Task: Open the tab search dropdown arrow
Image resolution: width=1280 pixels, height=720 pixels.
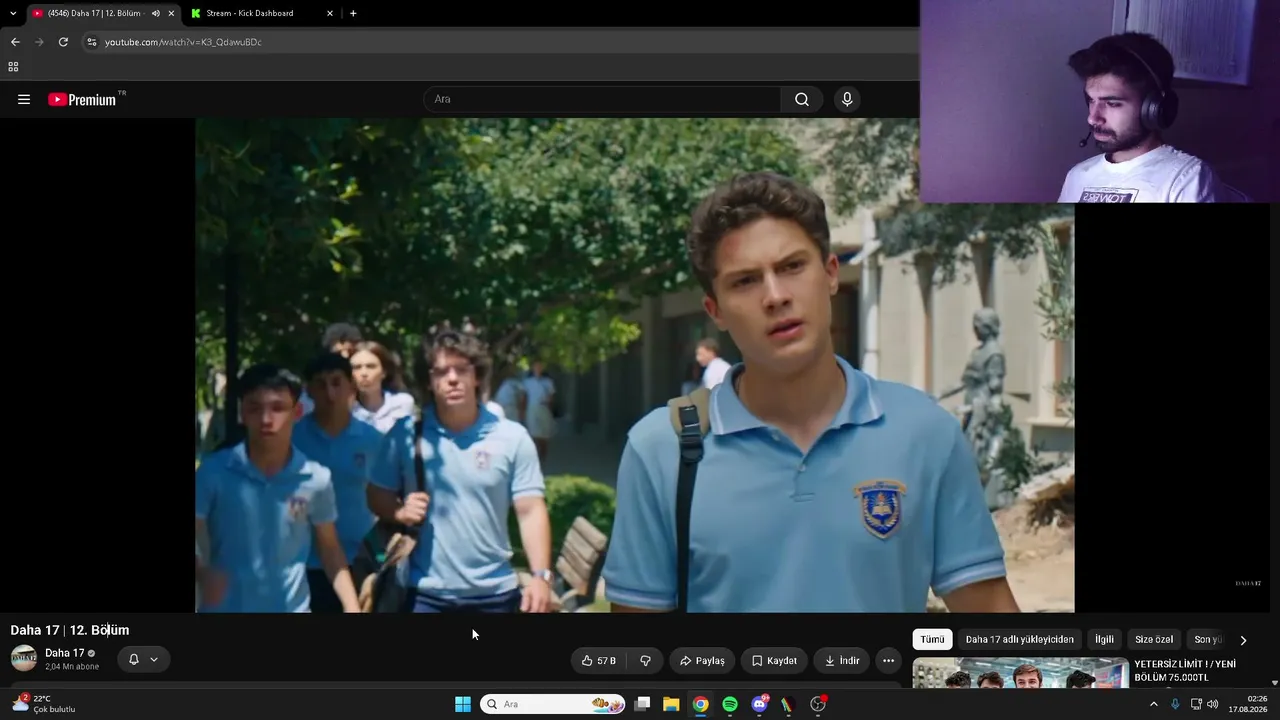Action: click(x=12, y=13)
